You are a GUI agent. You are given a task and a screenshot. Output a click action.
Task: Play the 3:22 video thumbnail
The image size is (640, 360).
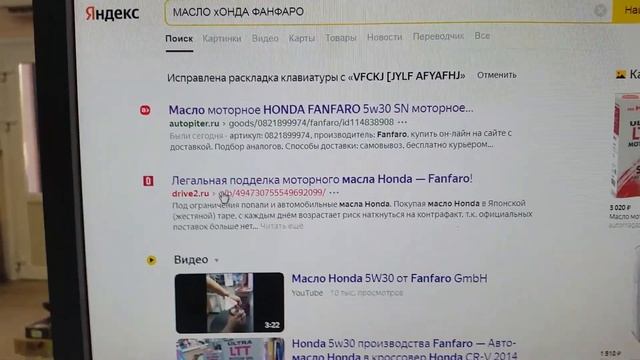229,302
